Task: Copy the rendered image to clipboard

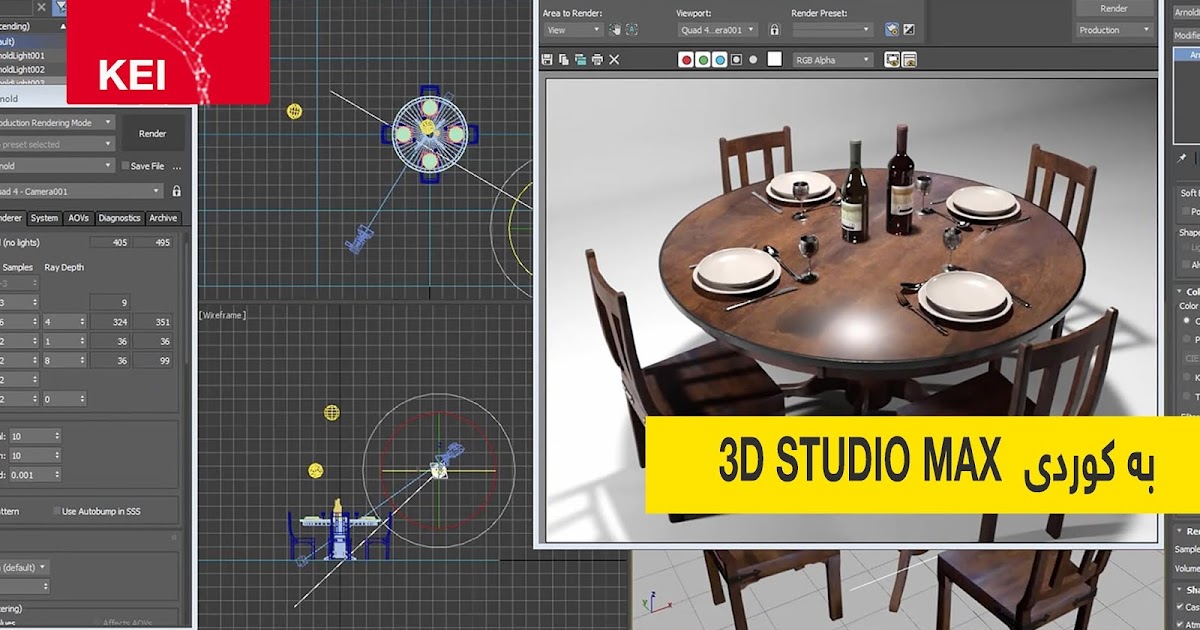Action: tap(564, 60)
